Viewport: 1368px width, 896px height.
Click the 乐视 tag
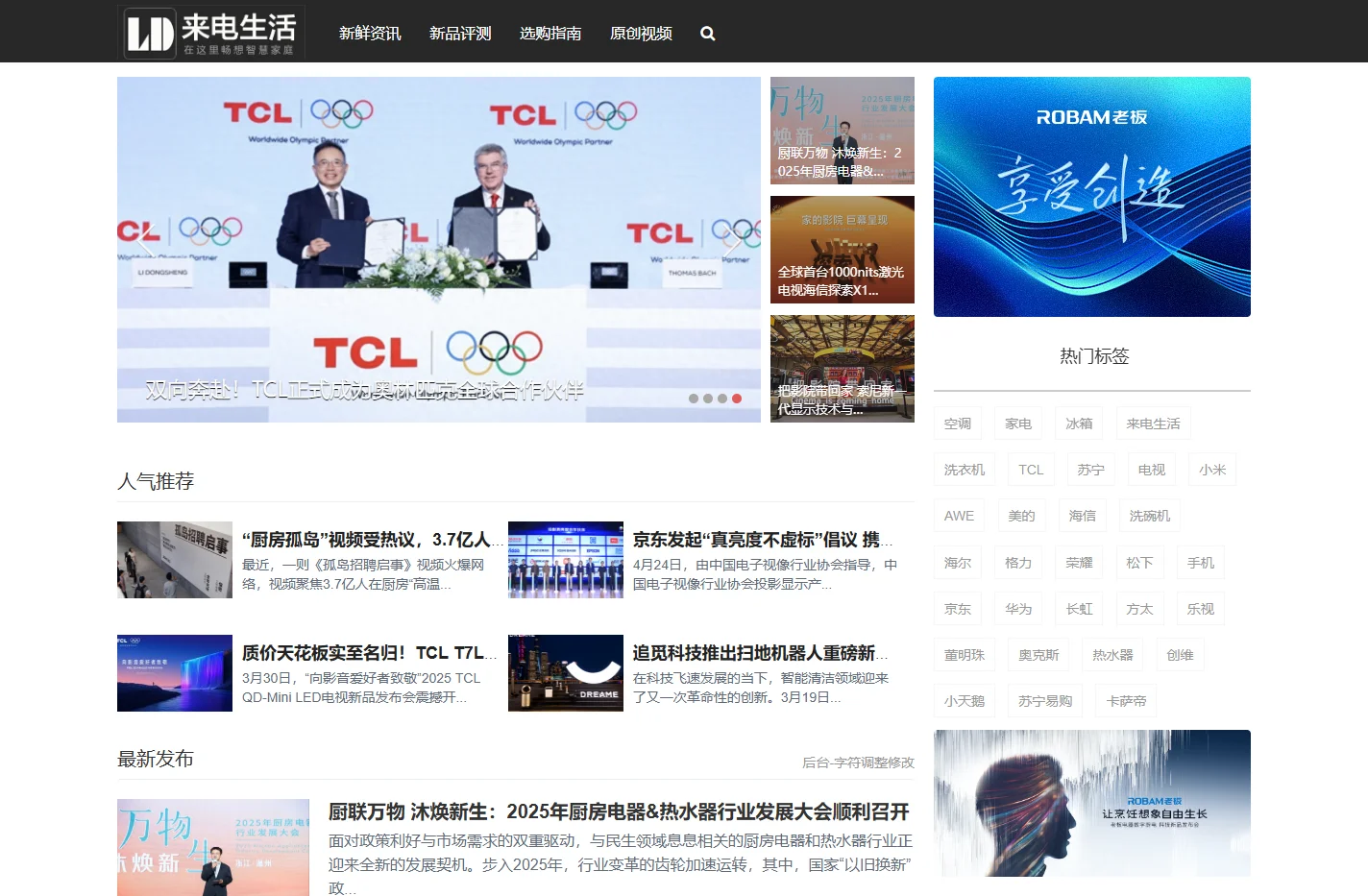point(1201,609)
